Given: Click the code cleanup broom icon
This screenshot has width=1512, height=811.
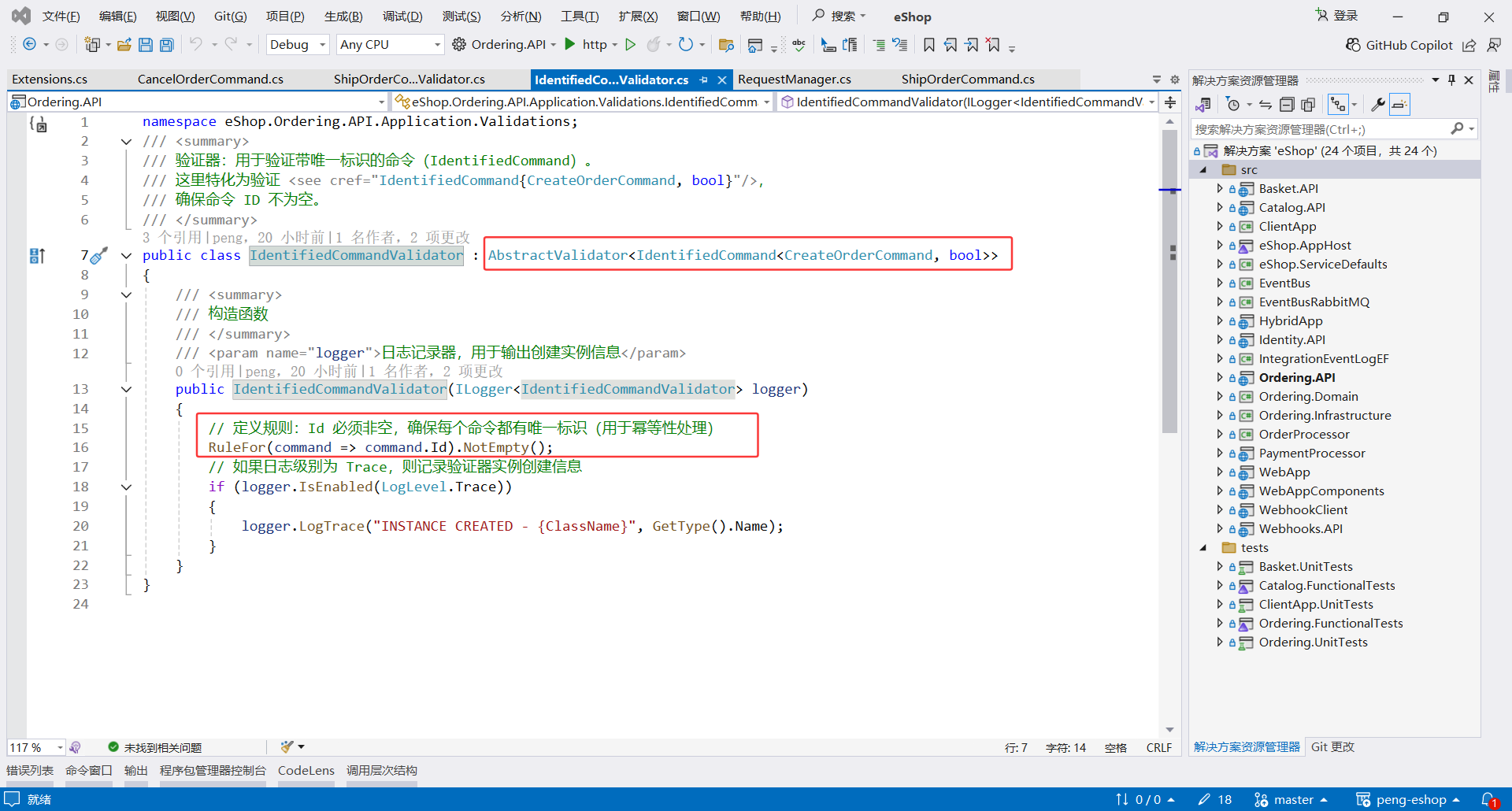Looking at the screenshot, I should click(x=287, y=746).
